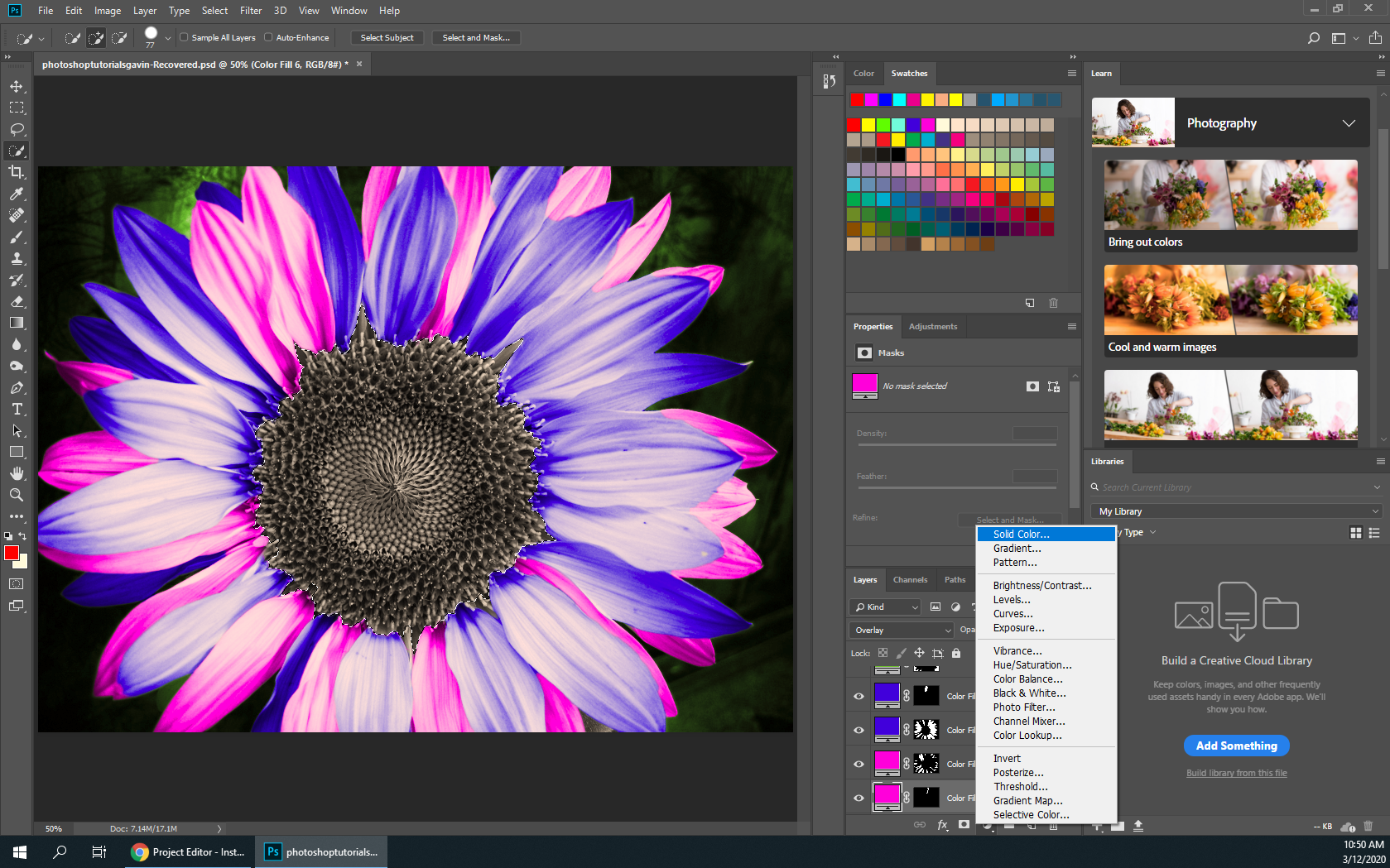This screenshot has width=1390, height=868.
Task: Select the Blur tool
Action: click(17, 344)
